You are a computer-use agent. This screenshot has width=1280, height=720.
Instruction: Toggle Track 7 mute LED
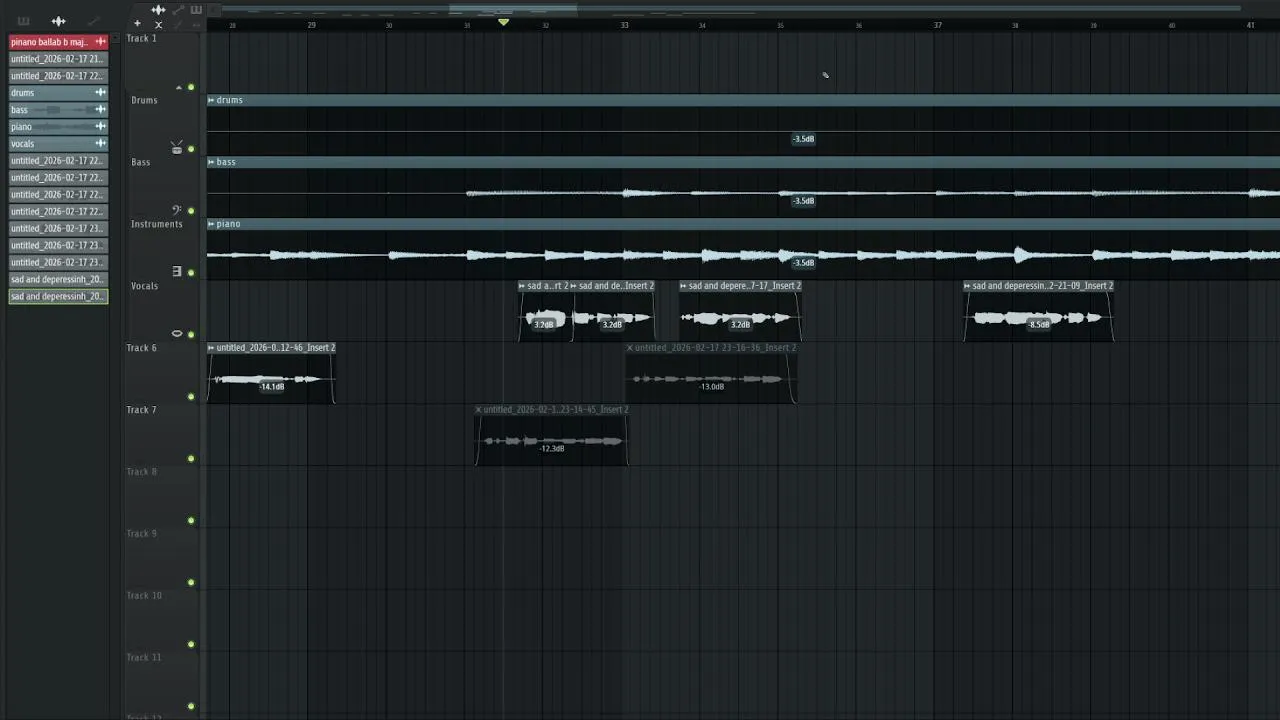(x=191, y=459)
